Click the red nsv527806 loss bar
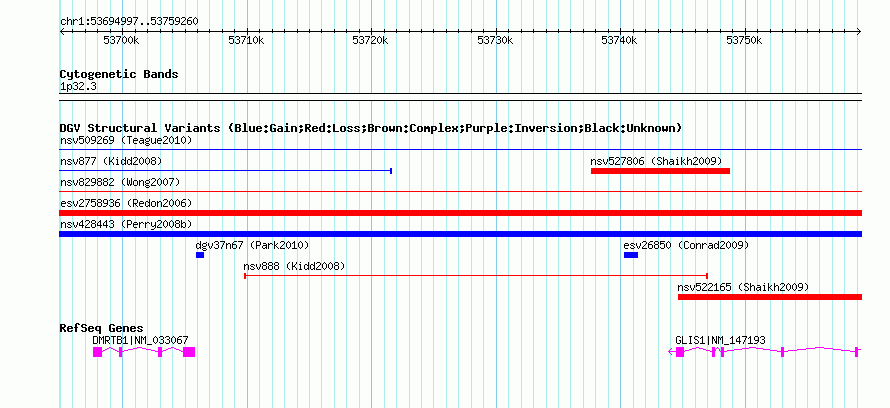This screenshot has width=890, height=408. [x=660, y=171]
